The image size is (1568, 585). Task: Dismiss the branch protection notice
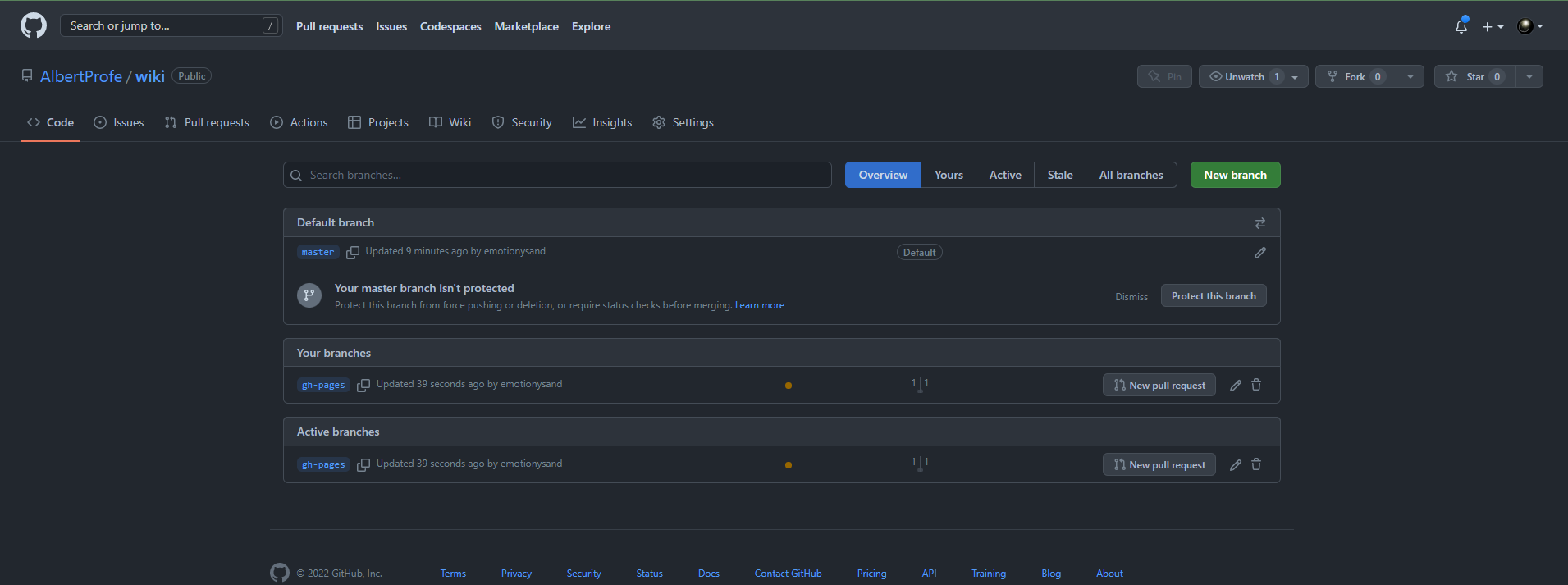(1131, 297)
